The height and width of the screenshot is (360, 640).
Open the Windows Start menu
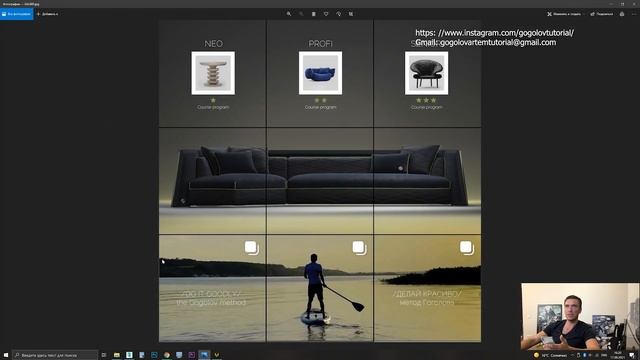coord(6,355)
